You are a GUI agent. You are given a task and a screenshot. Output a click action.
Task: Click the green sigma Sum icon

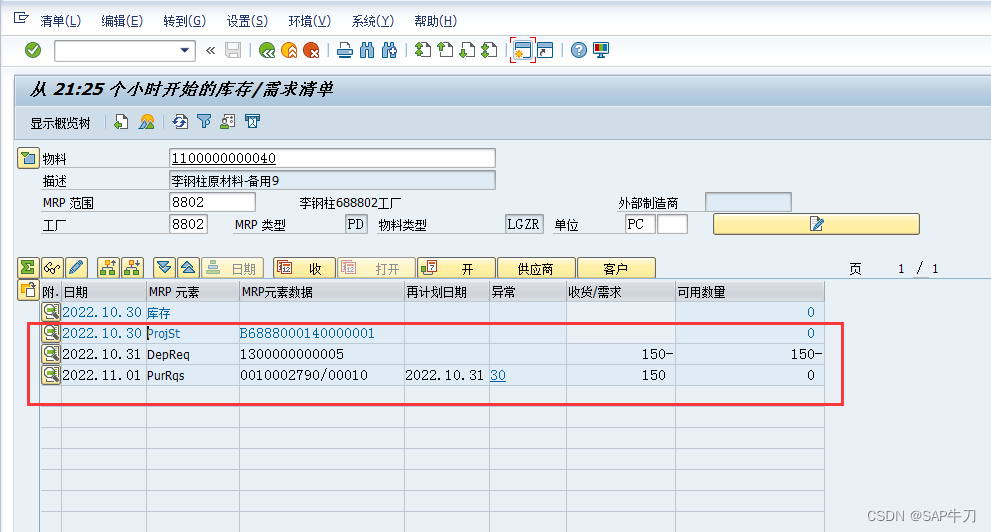(28, 268)
